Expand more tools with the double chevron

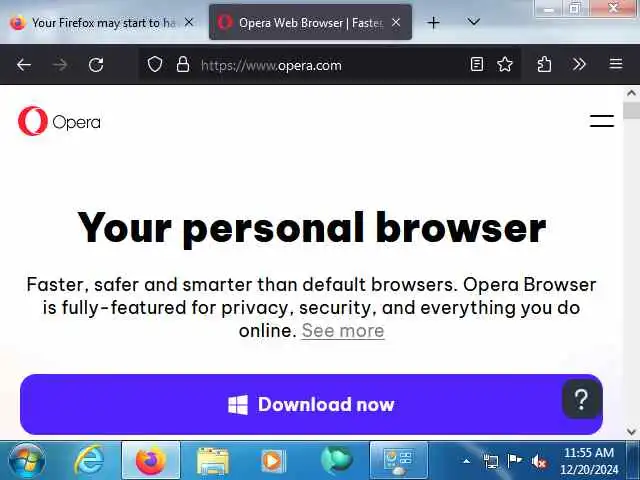[579, 64]
